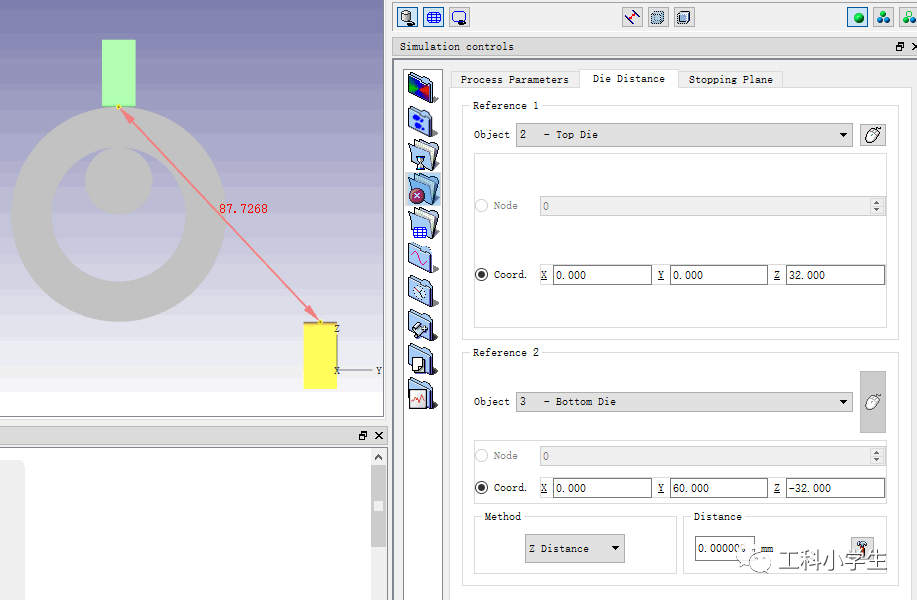The height and width of the screenshot is (600, 917).
Task: Open the document page folder icon
Action: [422, 359]
